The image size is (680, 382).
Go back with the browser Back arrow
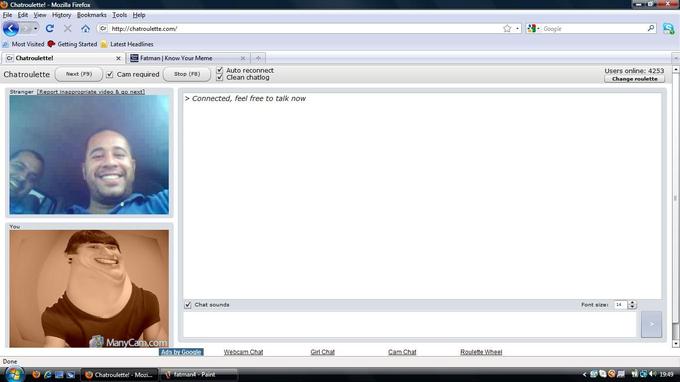pyautogui.click(x=10, y=29)
